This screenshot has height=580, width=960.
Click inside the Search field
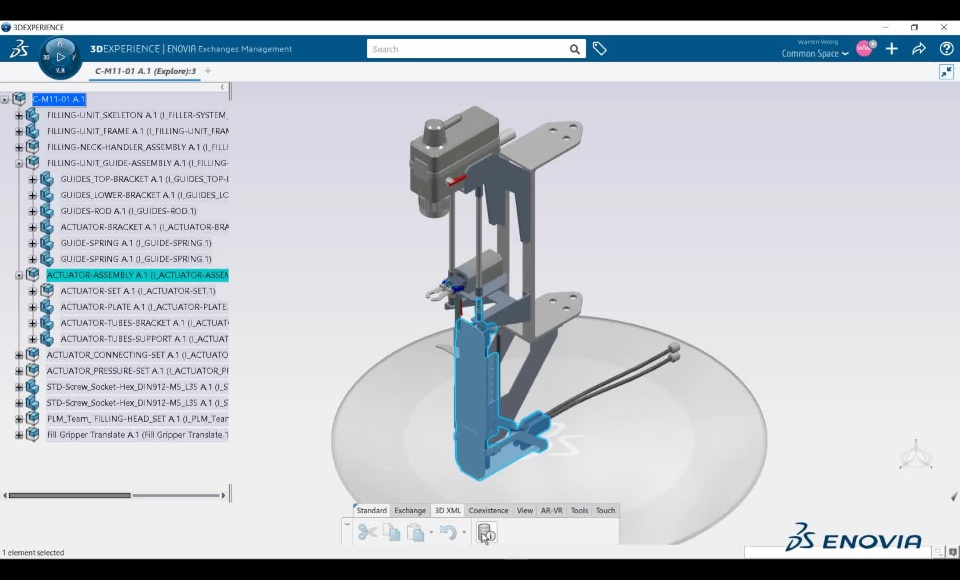467,49
